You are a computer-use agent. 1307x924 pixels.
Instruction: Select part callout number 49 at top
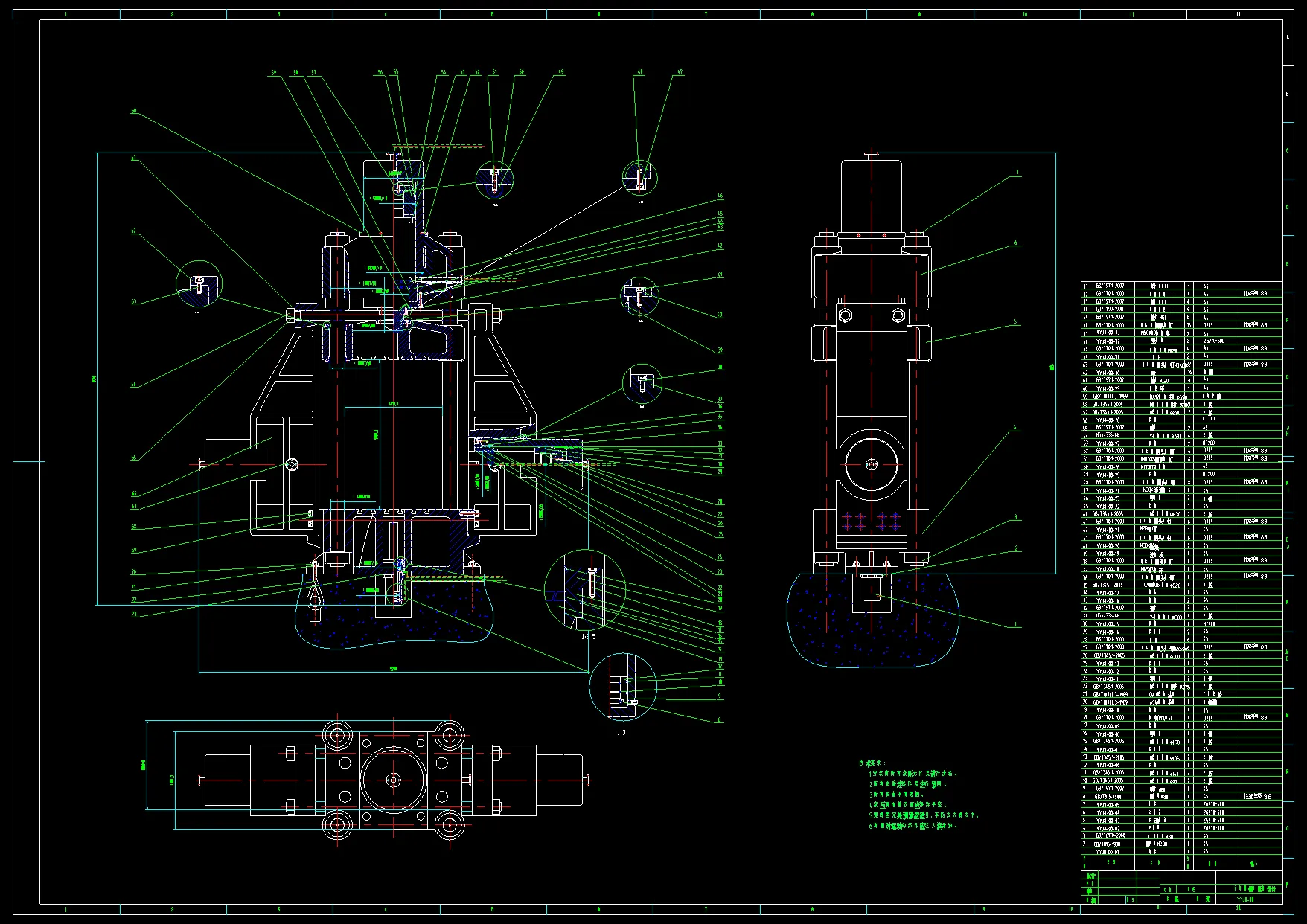click(560, 73)
